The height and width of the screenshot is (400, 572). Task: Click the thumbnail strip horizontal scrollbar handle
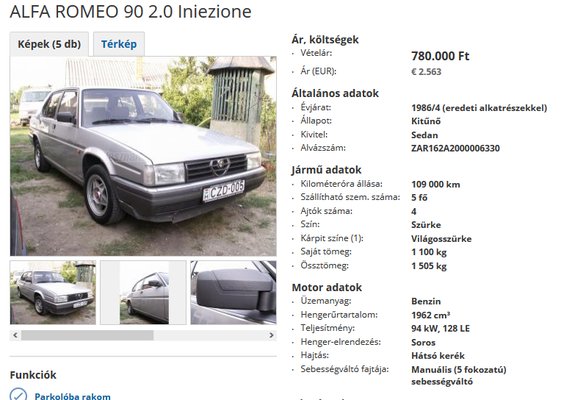(x=87, y=335)
